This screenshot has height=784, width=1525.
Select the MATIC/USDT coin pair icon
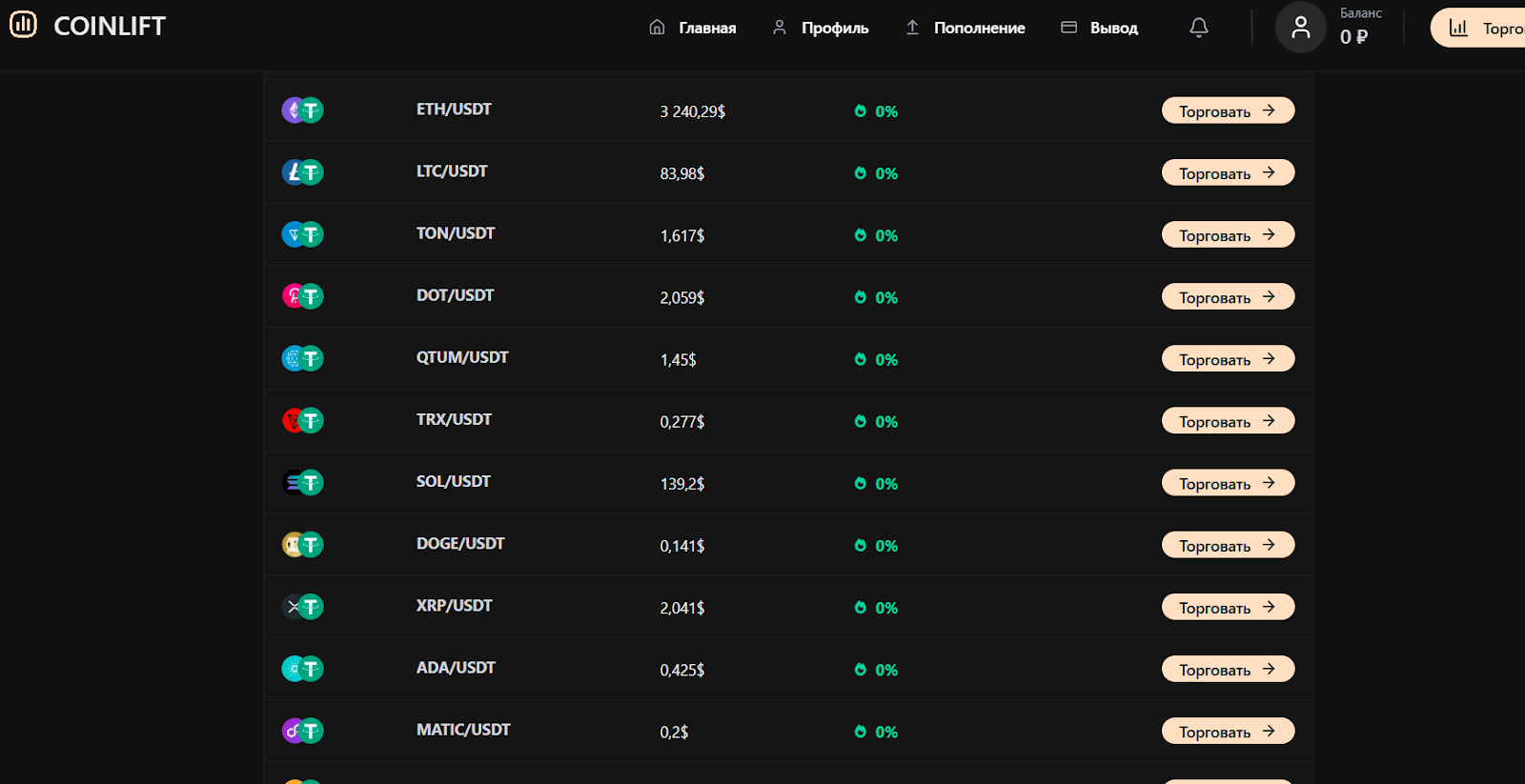point(302,731)
